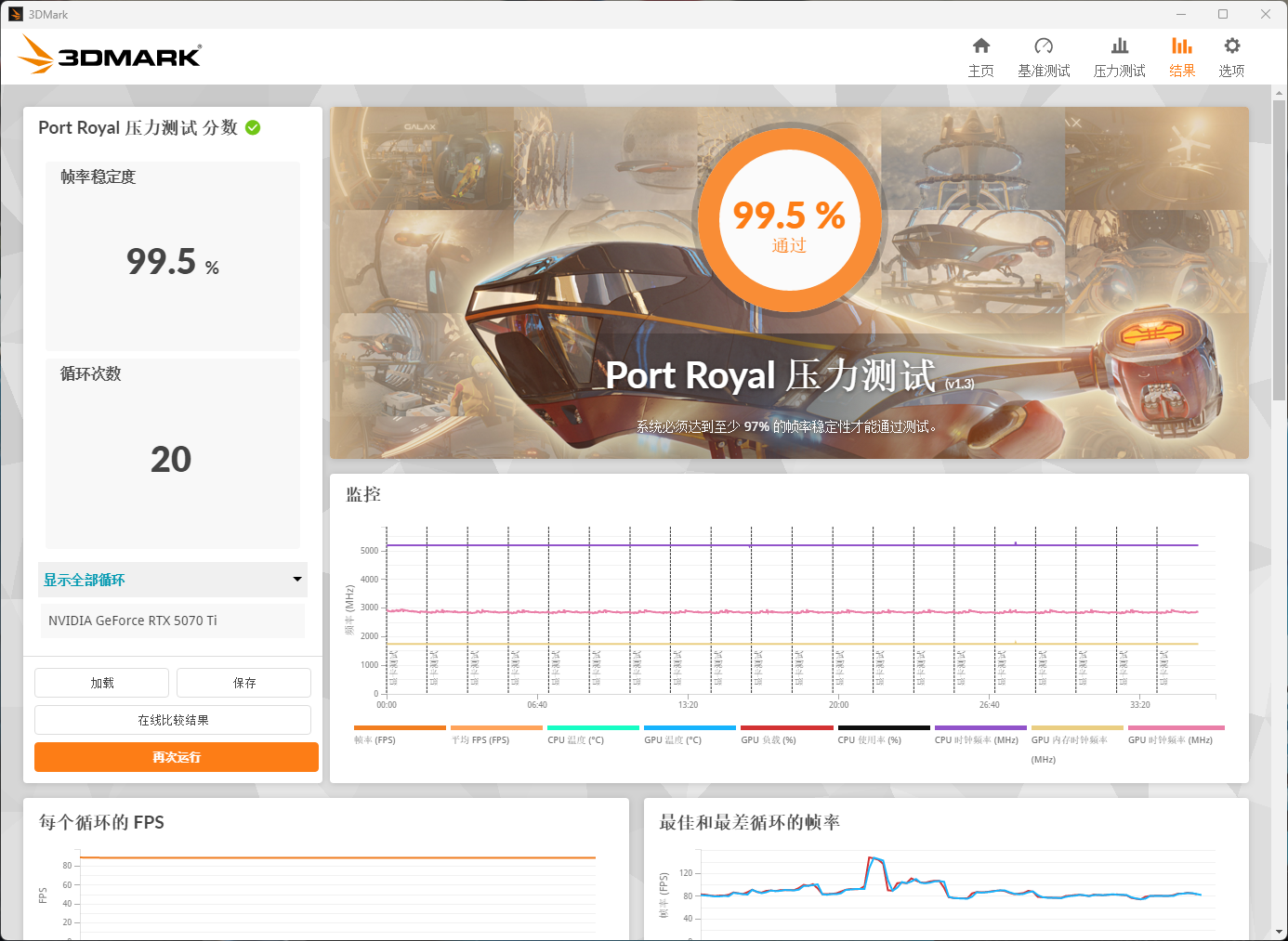
Task: Click the 3DMark app icon in title bar
Action: coord(15,14)
